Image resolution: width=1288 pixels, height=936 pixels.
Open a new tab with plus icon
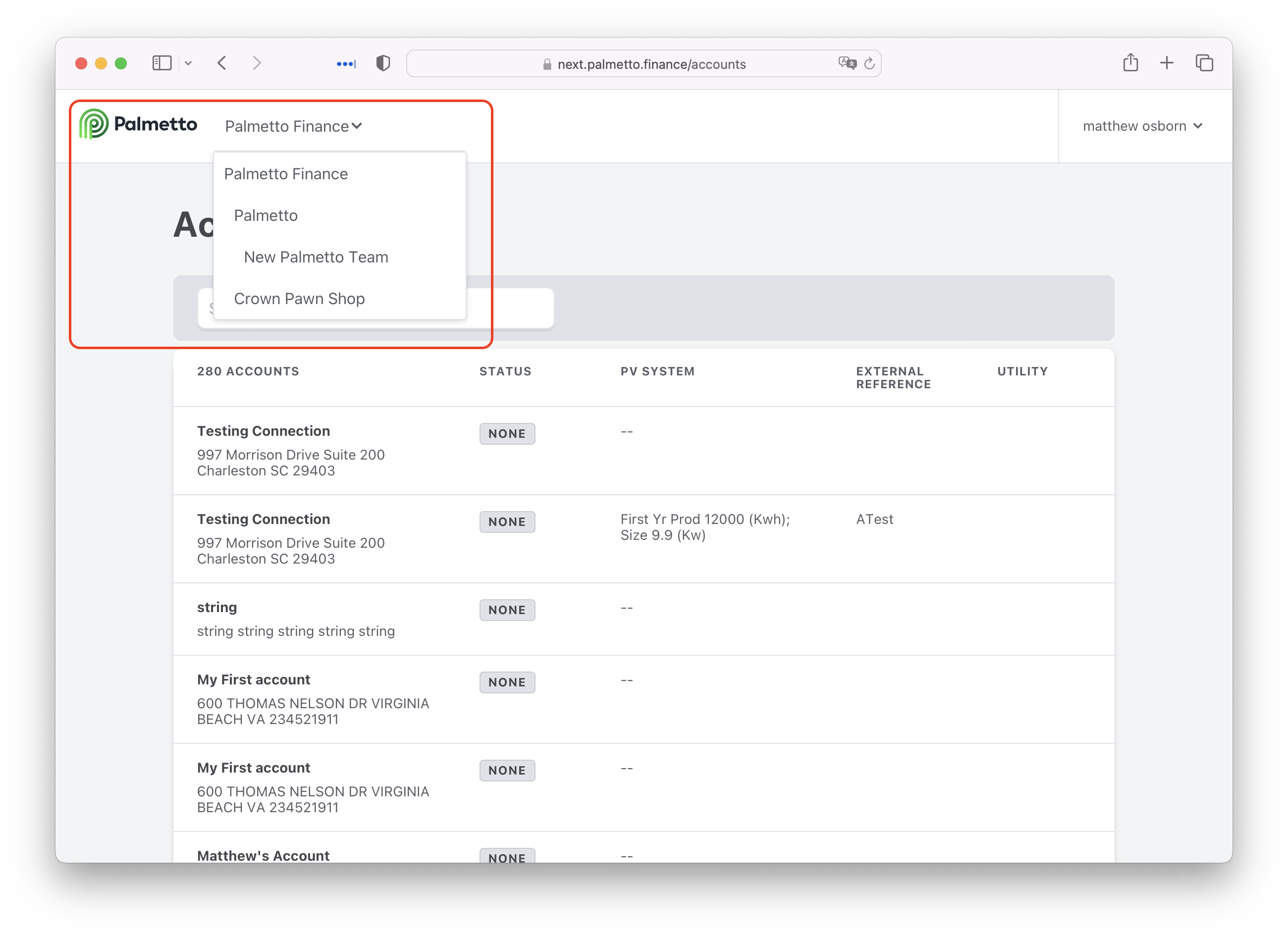(1167, 63)
